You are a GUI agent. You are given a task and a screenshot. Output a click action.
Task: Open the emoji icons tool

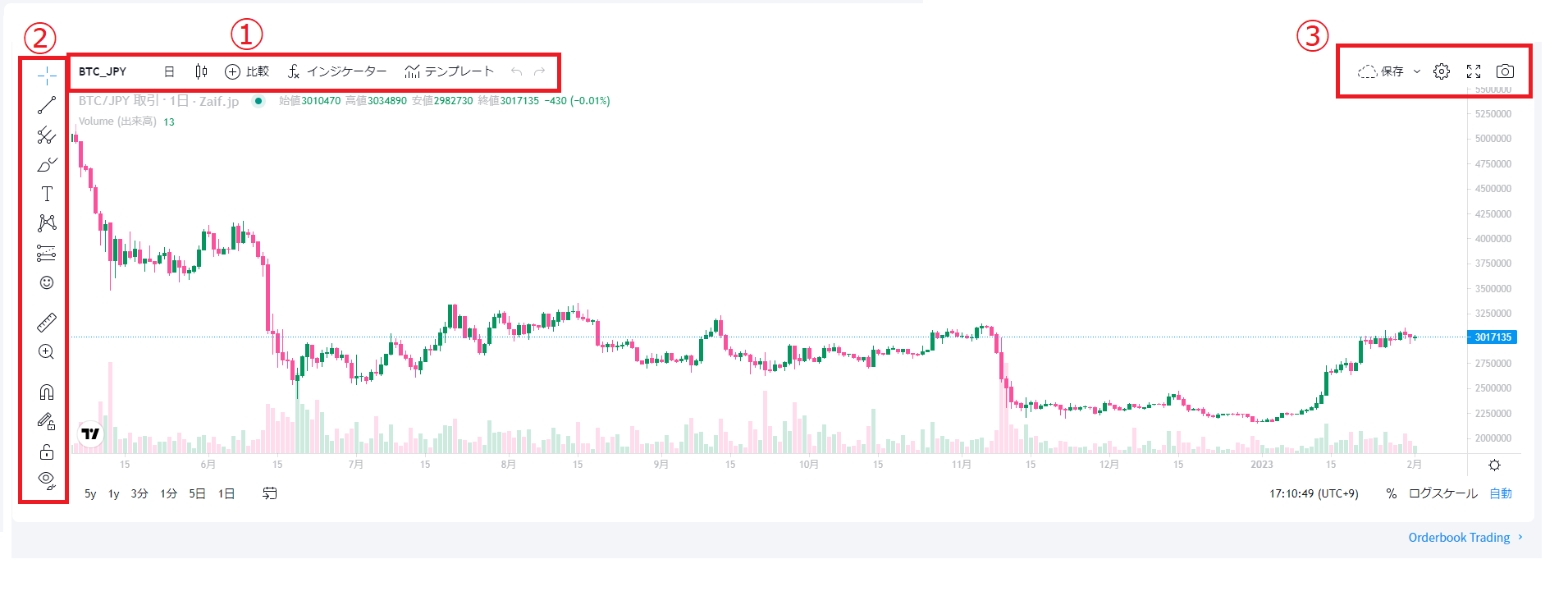pyautogui.click(x=47, y=282)
